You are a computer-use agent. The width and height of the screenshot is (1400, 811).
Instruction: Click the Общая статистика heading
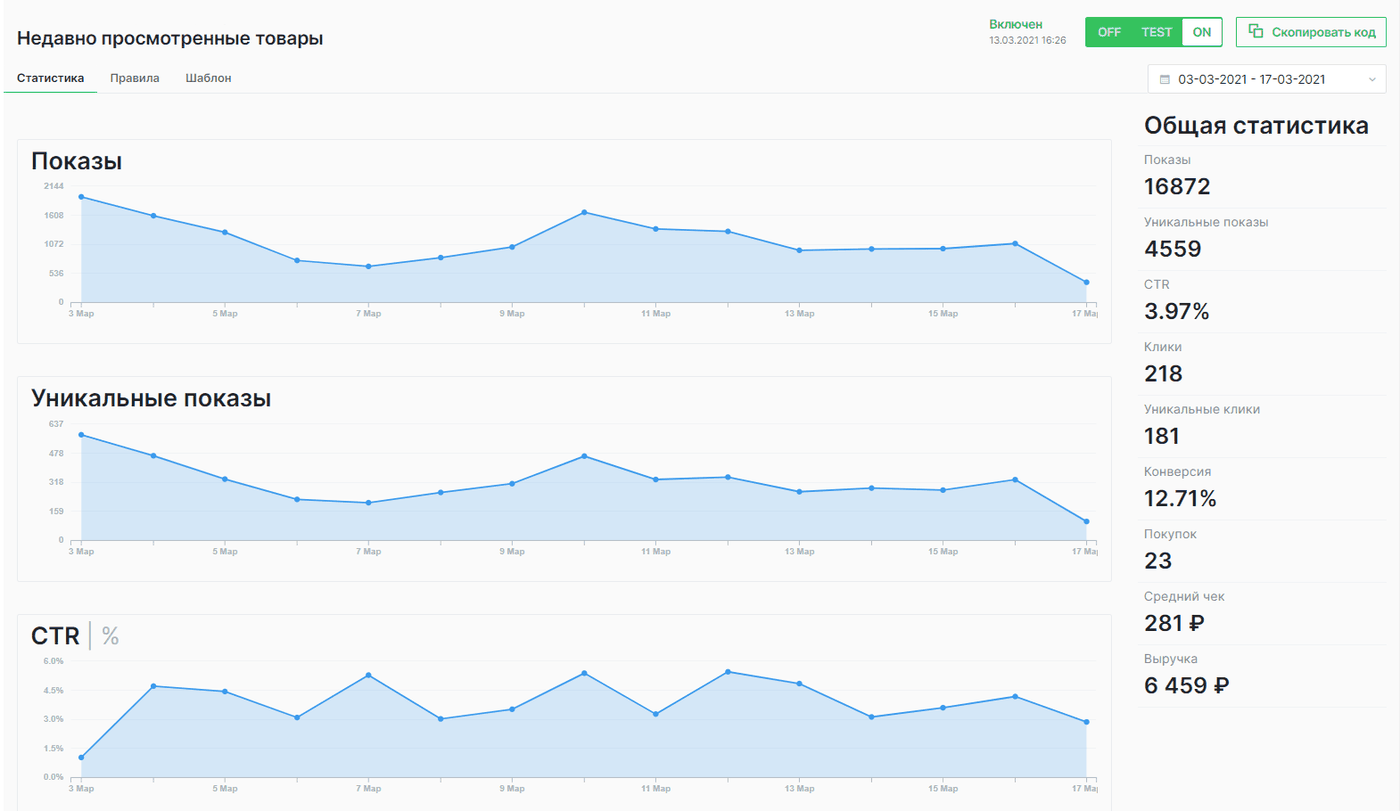1256,126
